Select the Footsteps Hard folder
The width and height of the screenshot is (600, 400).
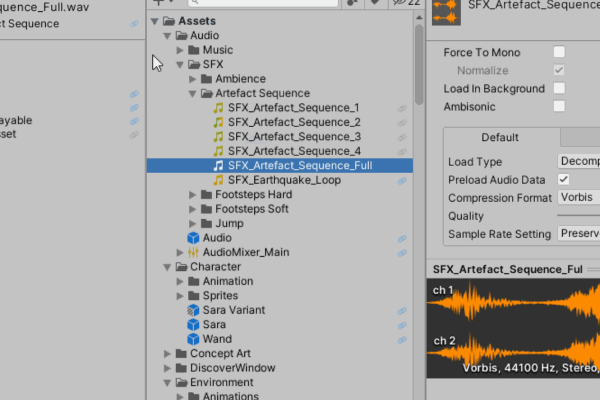(253, 195)
